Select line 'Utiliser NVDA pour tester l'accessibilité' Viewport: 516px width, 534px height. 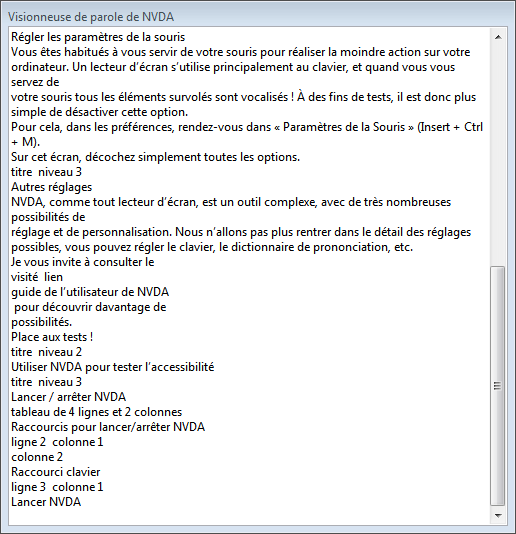coord(112,367)
